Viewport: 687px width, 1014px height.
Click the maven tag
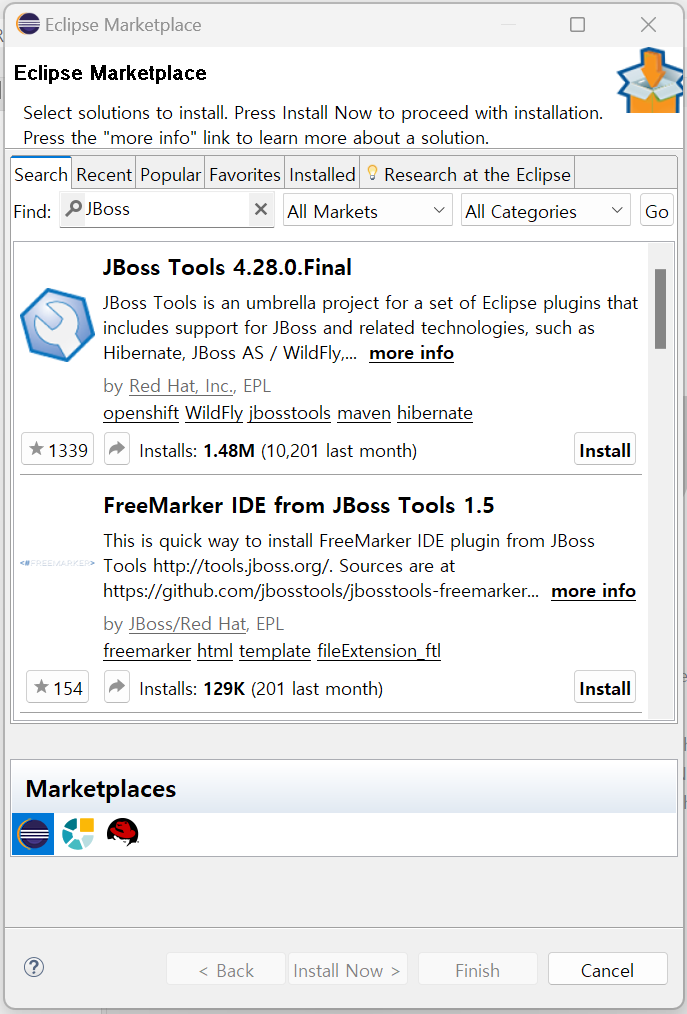click(x=364, y=413)
